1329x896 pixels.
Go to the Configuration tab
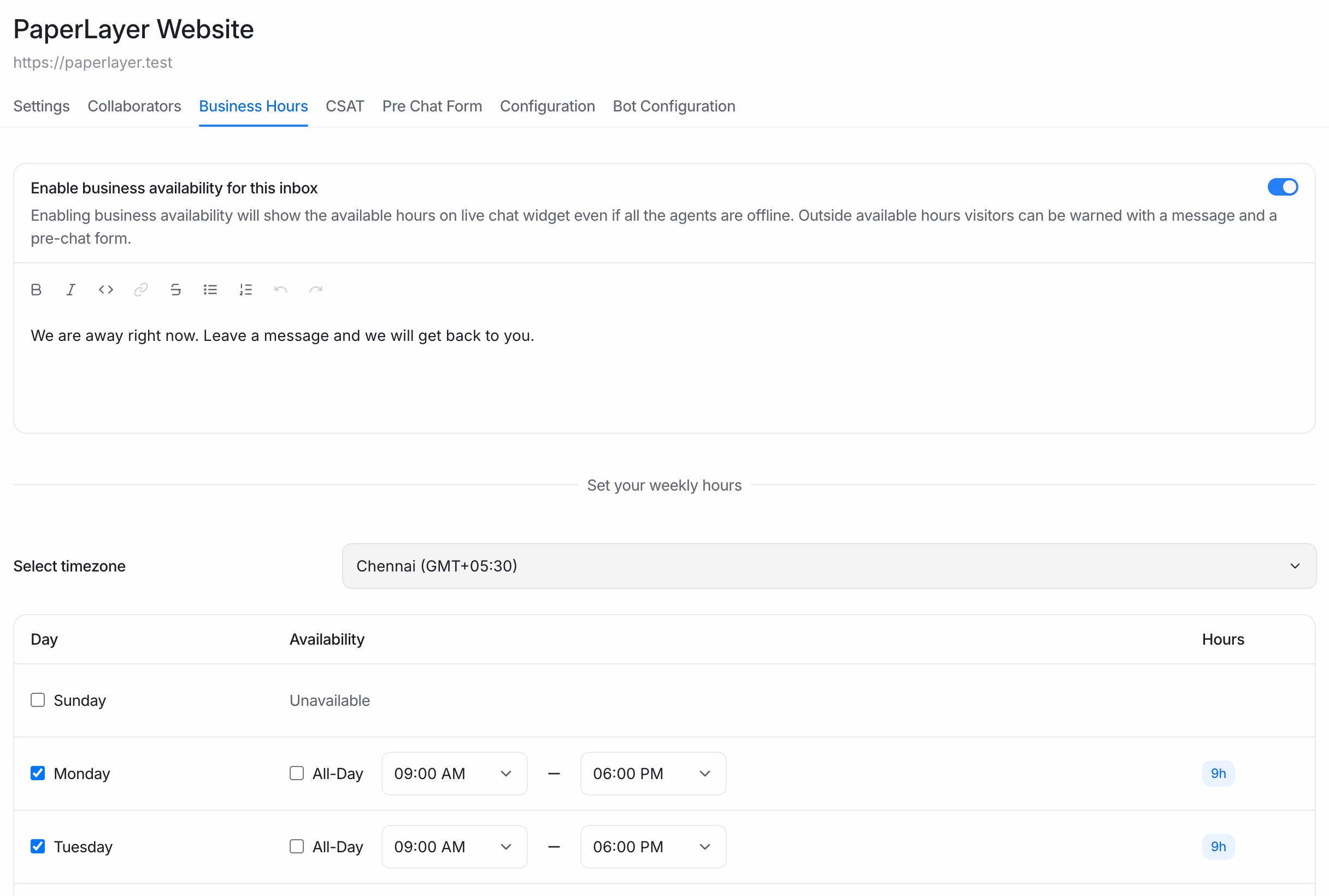[548, 107]
